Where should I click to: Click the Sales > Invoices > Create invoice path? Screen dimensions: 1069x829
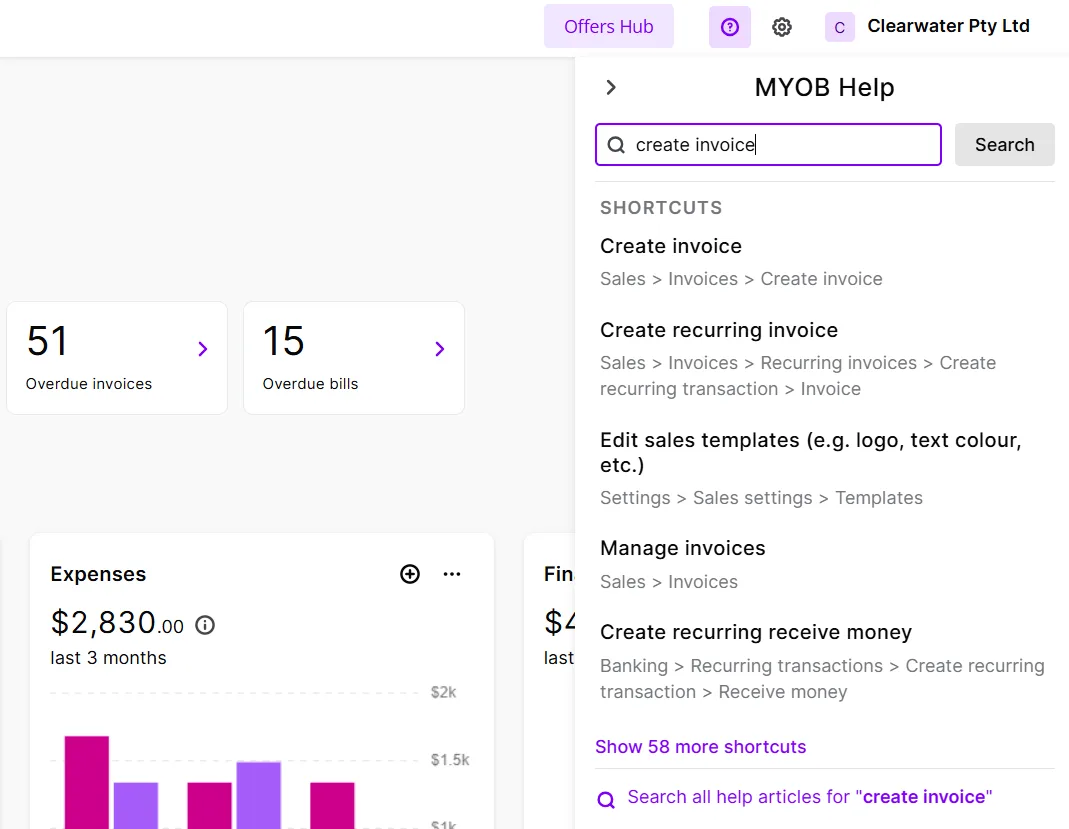point(741,279)
